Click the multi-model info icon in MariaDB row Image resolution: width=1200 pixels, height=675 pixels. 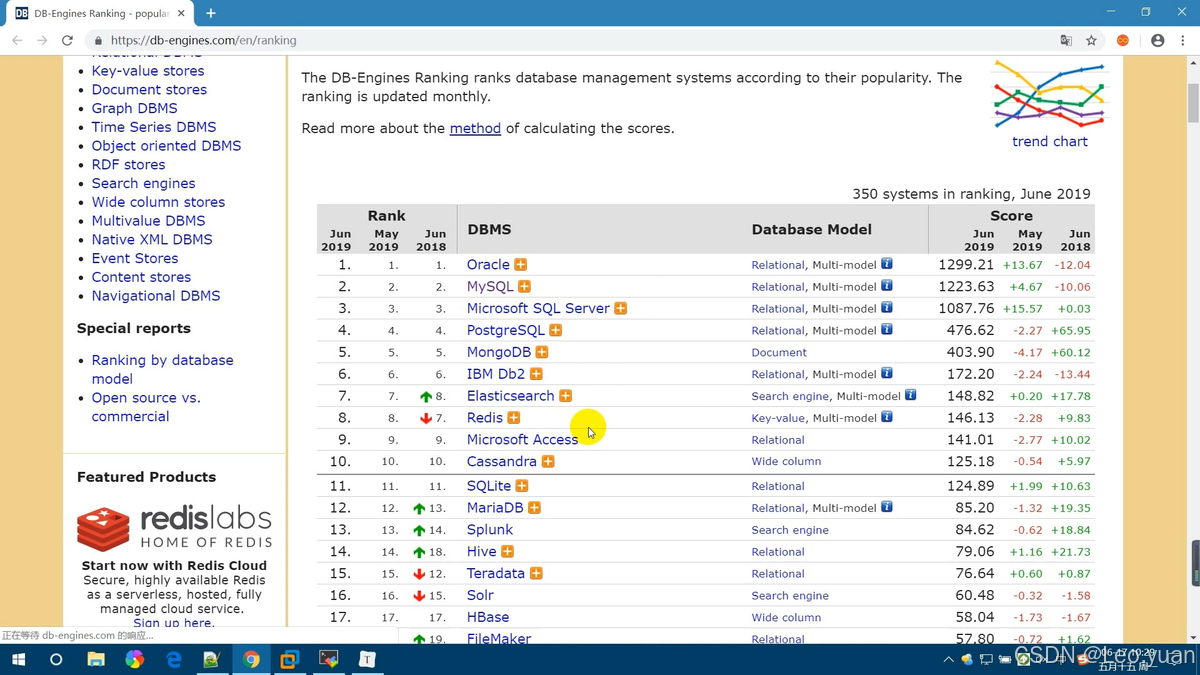point(886,508)
